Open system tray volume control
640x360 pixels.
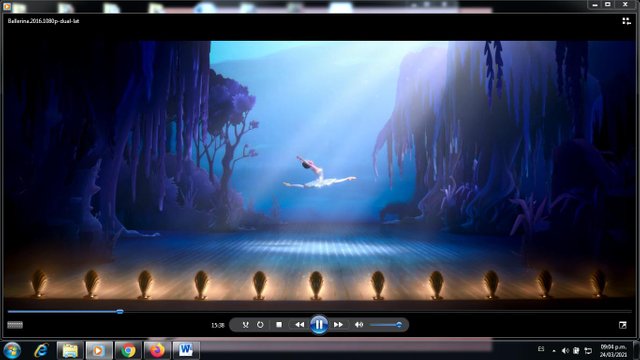click(x=565, y=351)
